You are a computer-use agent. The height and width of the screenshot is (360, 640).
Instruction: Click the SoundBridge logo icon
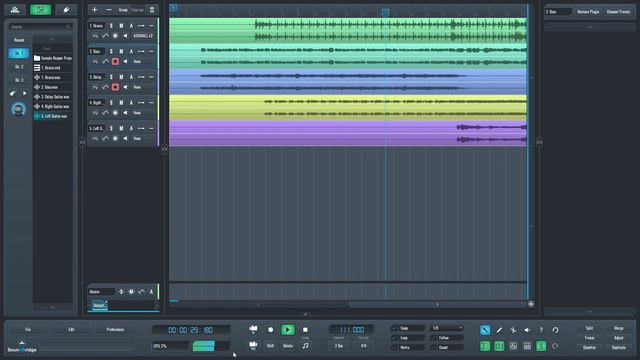point(22,347)
